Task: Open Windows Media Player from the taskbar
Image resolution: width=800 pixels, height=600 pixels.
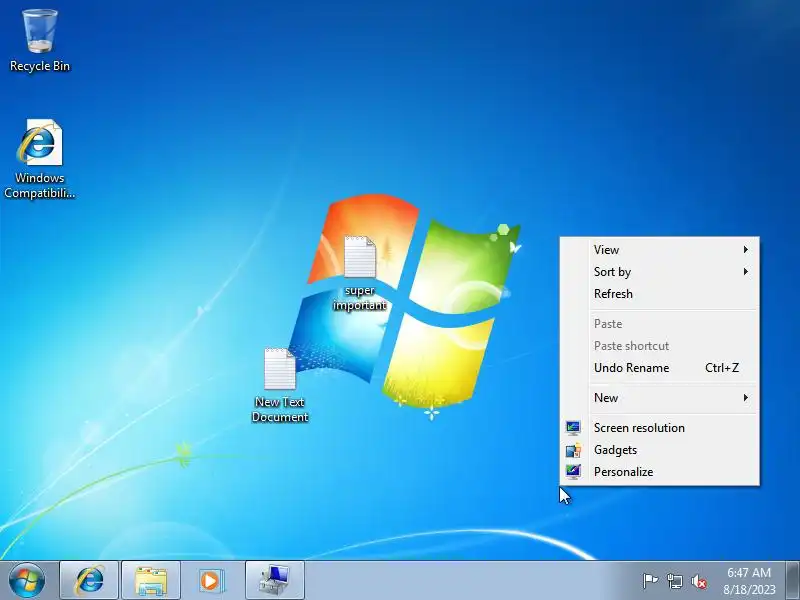Action: coord(210,581)
